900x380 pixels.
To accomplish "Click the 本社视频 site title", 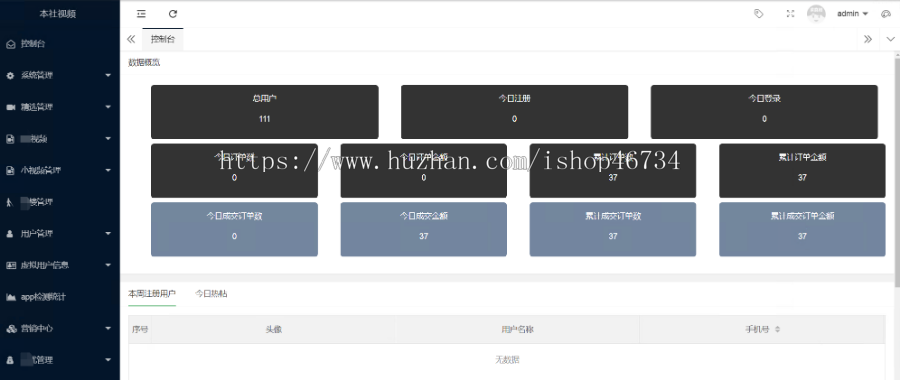I will [57, 14].
